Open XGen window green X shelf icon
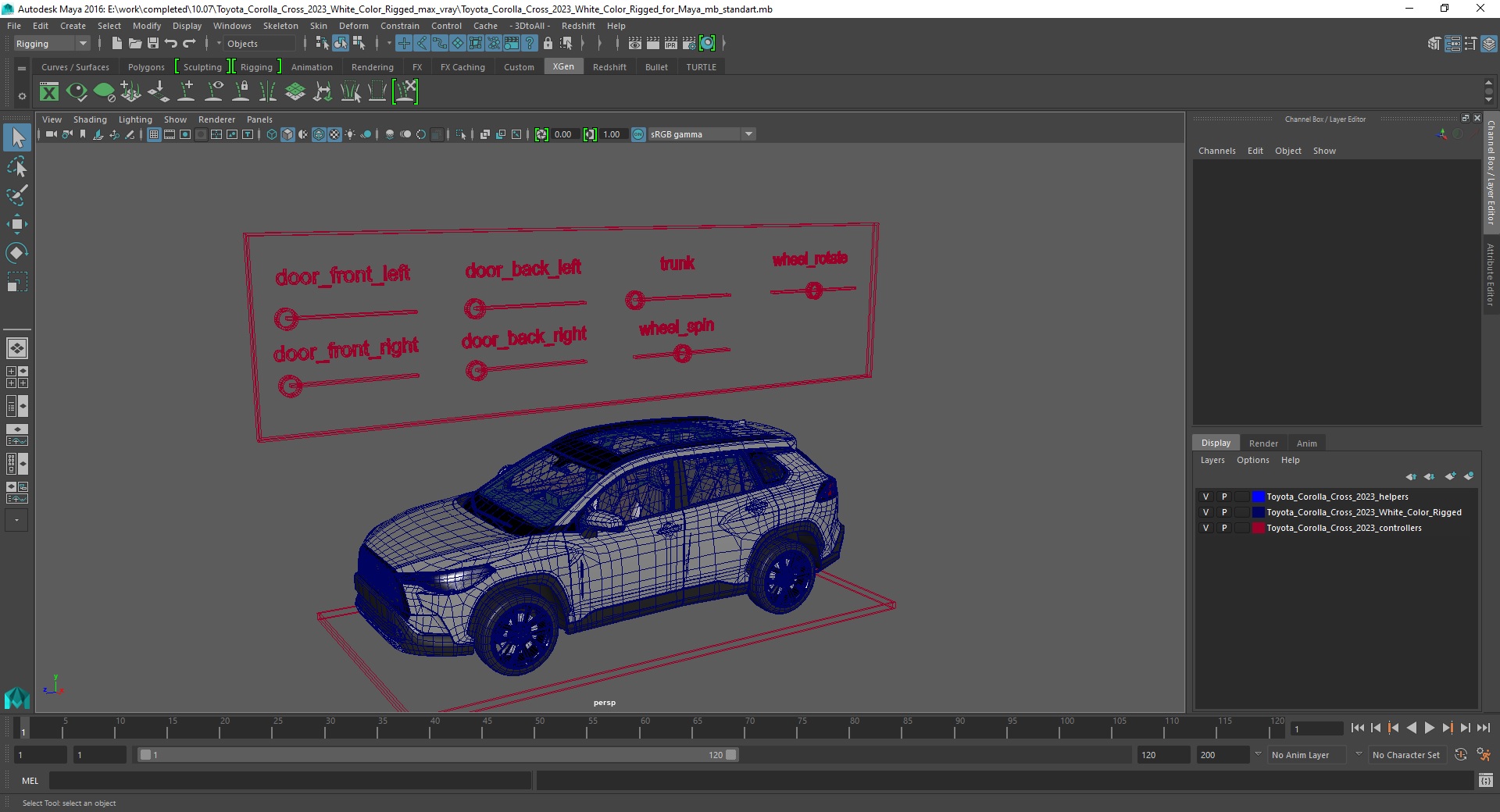Image resolution: width=1500 pixels, height=812 pixels. pos(49,92)
